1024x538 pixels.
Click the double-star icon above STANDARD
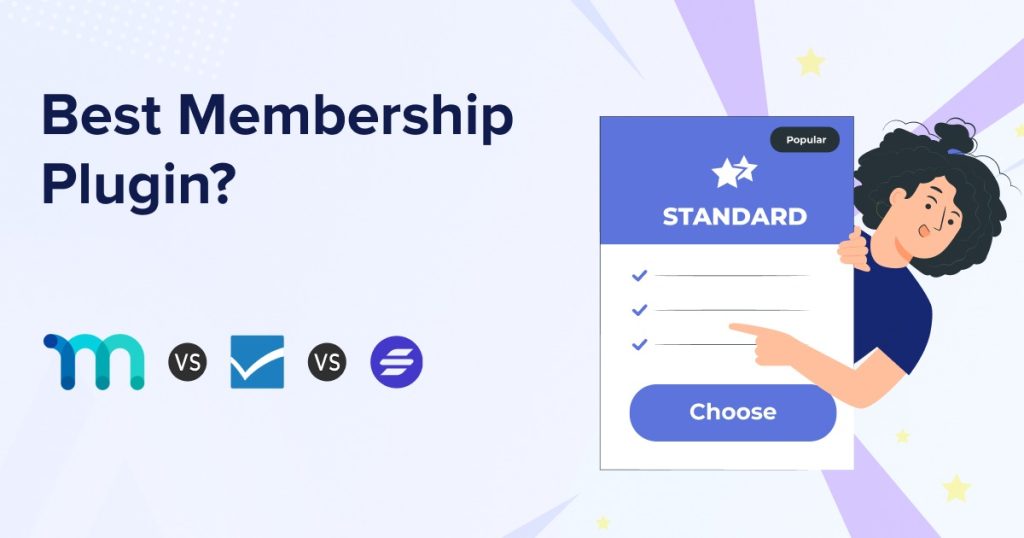tap(734, 173)
